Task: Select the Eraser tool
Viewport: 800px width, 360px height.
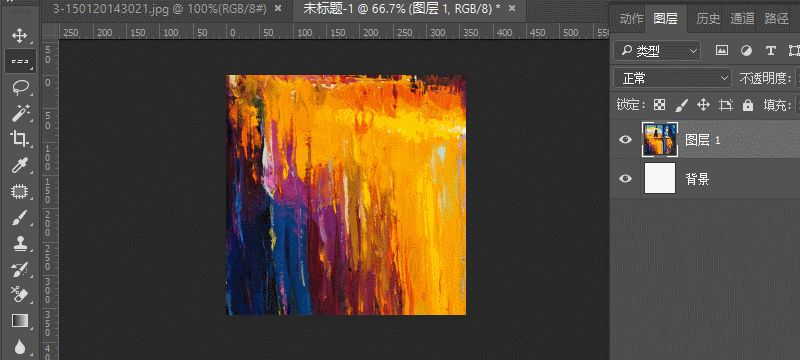Action: [19, 295]
